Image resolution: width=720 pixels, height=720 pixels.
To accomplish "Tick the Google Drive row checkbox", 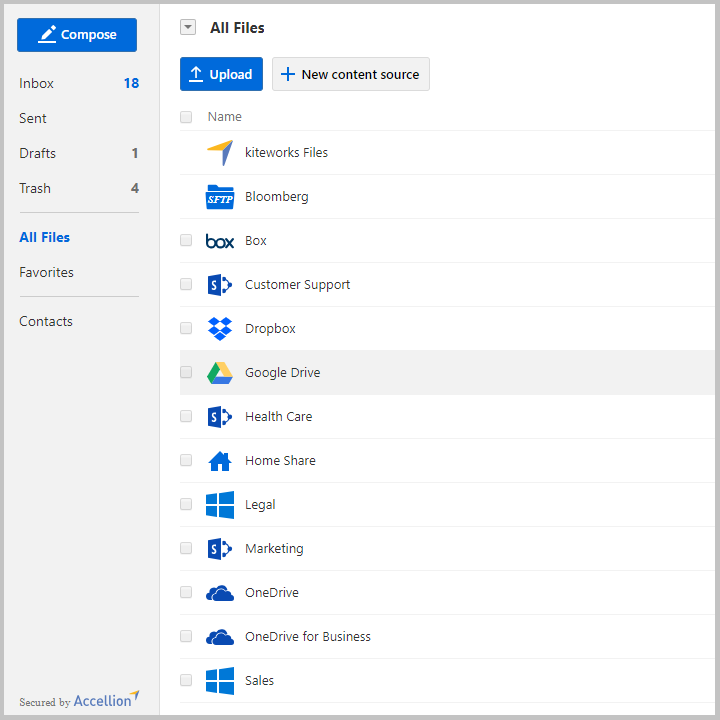I will (186, 372).
